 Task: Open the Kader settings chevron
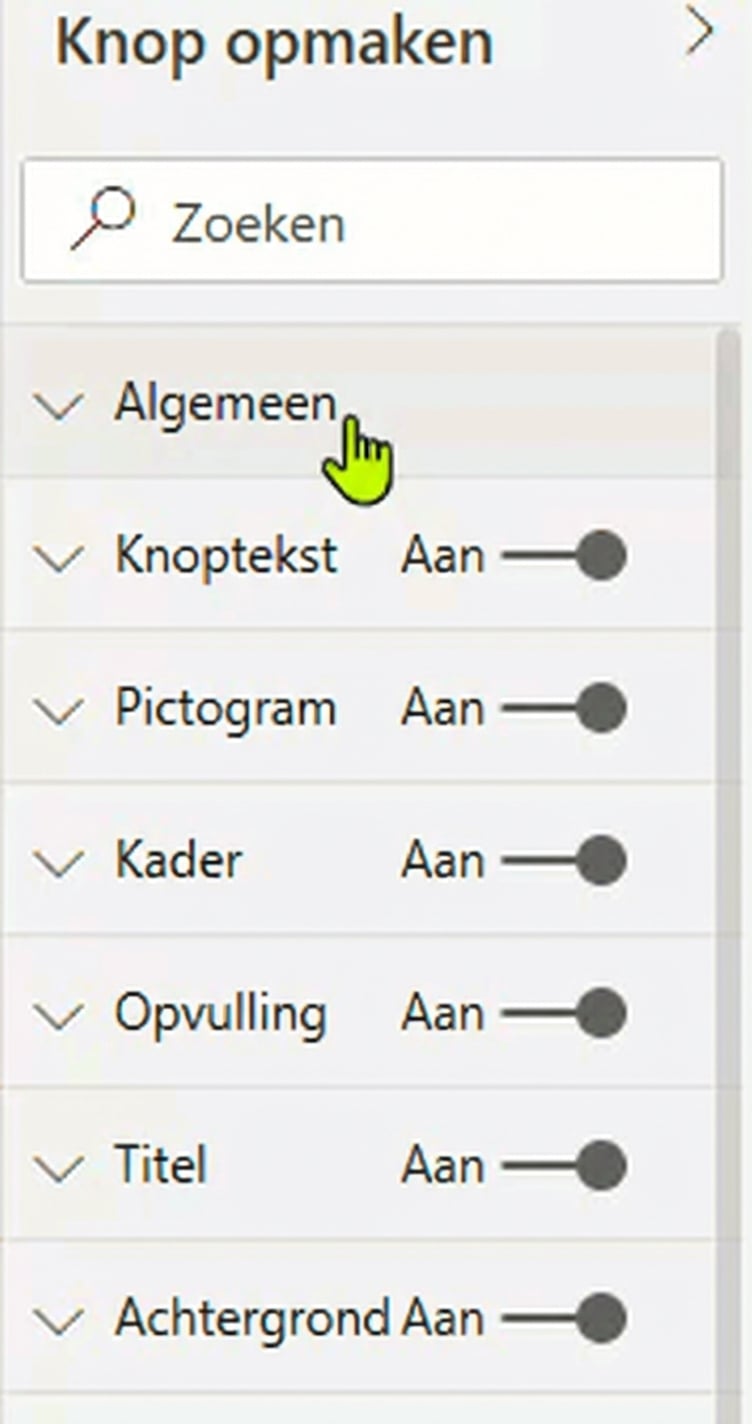pyautogui.click(x=60, y=860)
